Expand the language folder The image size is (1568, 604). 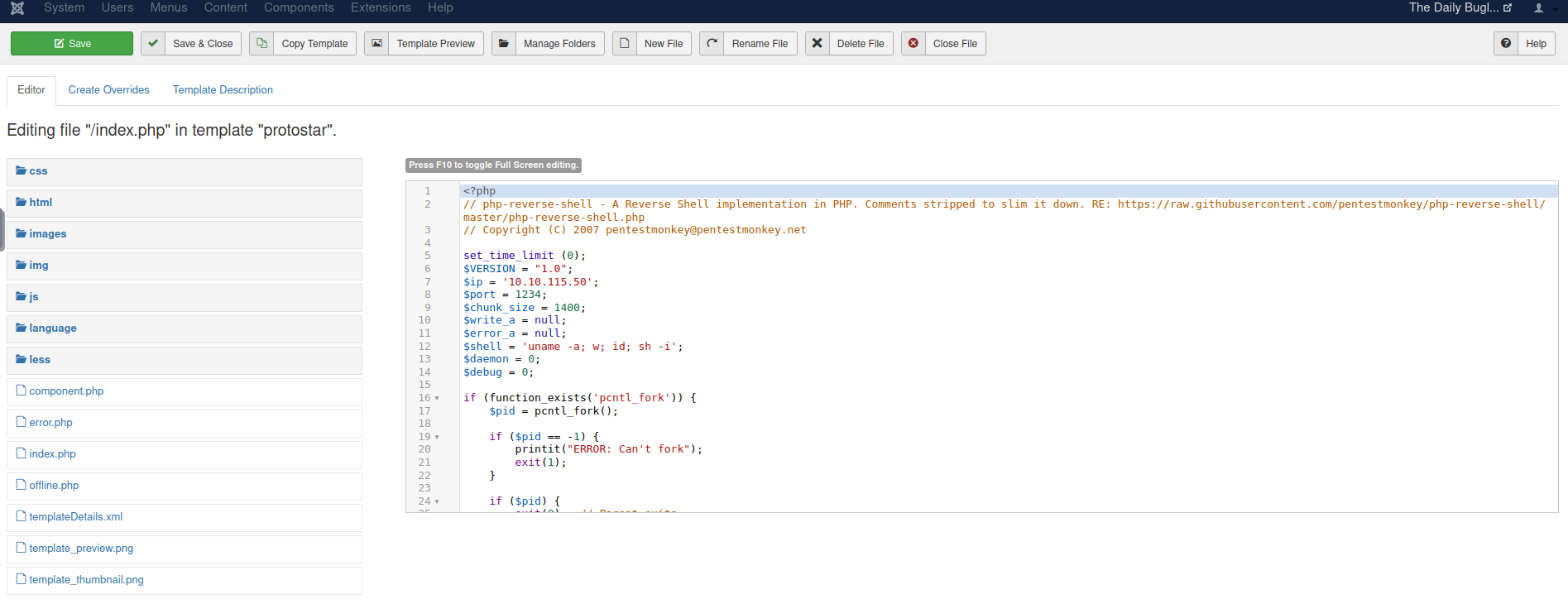(x=185, y=328)
